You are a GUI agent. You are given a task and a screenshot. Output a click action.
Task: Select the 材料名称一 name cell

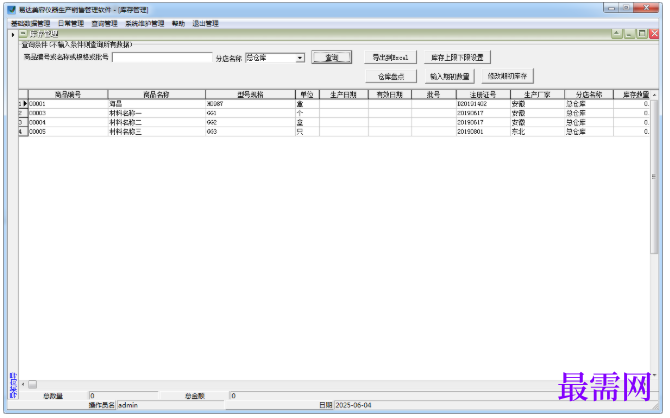(156, 113)
